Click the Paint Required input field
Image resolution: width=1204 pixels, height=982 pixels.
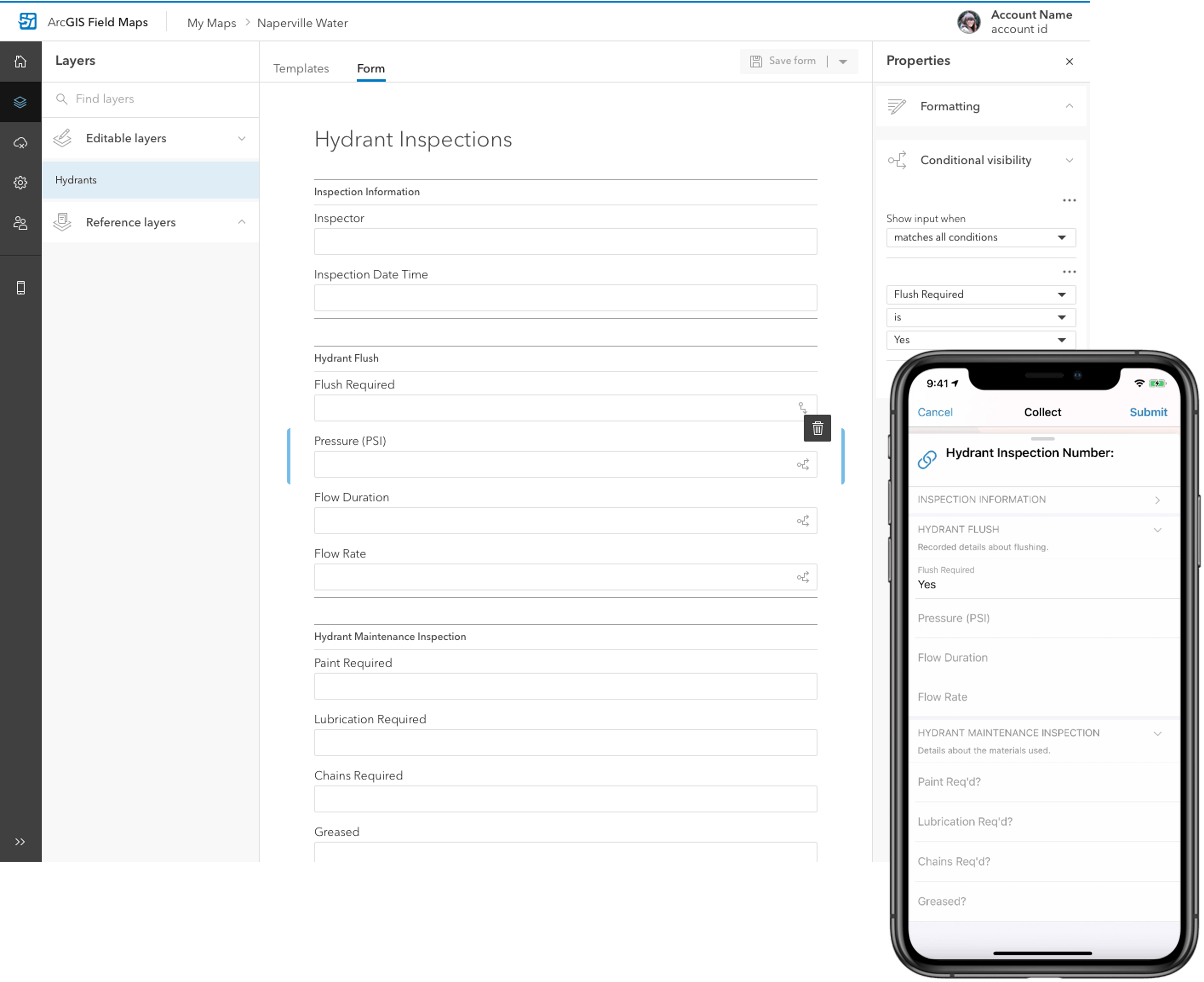(565, 686)
